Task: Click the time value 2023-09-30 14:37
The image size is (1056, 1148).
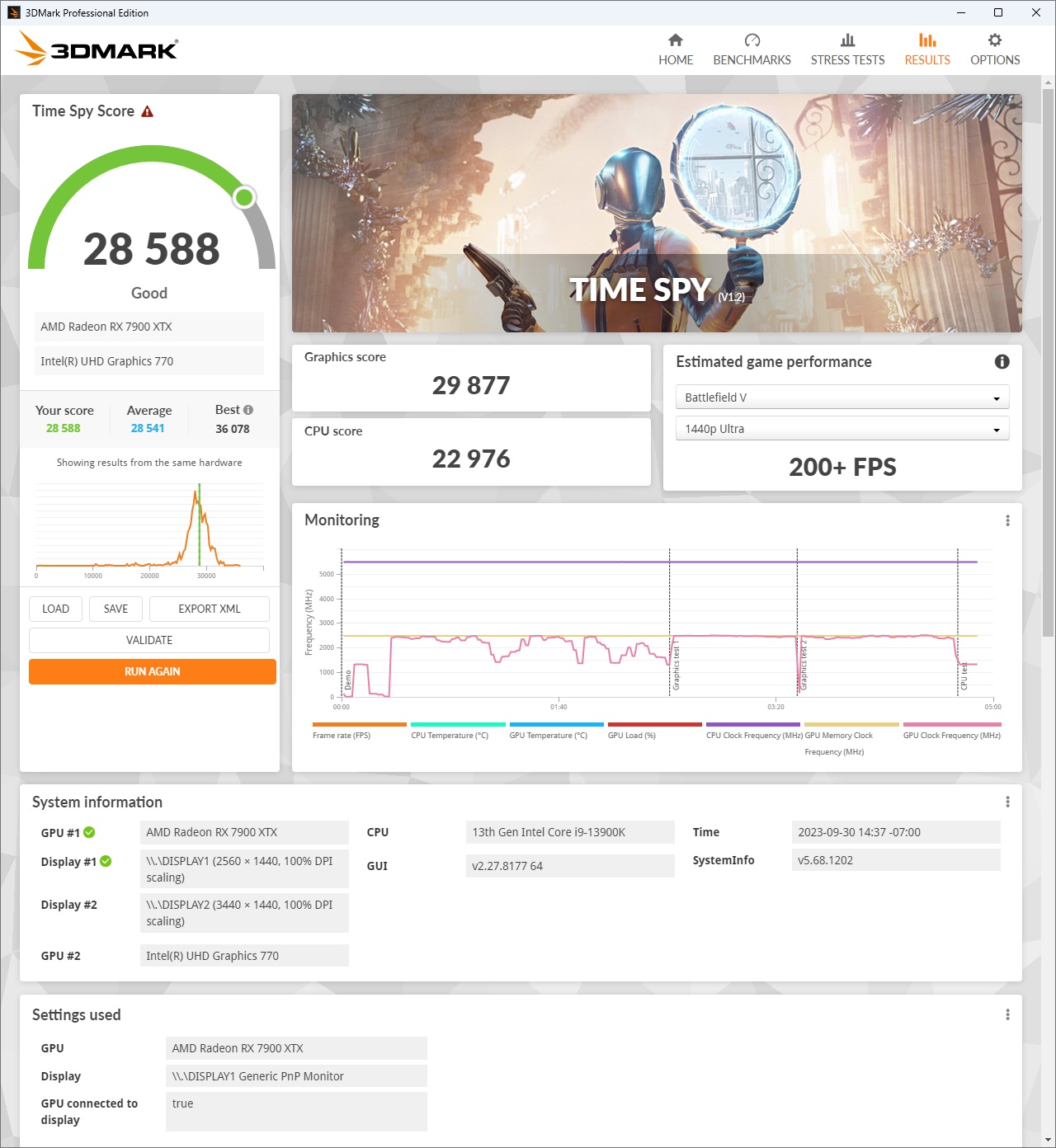Action: coord(896,832)
